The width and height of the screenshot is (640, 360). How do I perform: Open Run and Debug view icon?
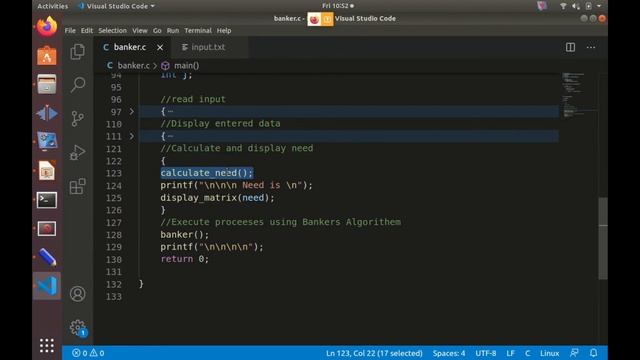(x=78, y=152)
